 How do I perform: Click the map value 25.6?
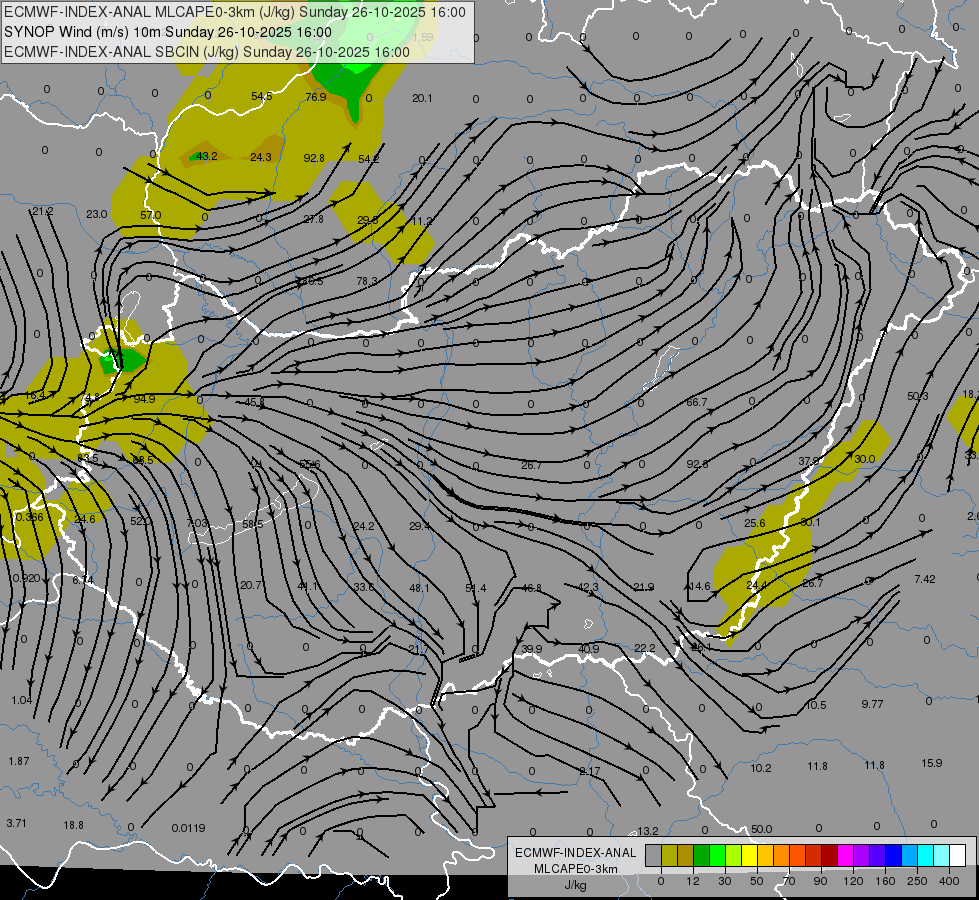click(x=755, y=523)
